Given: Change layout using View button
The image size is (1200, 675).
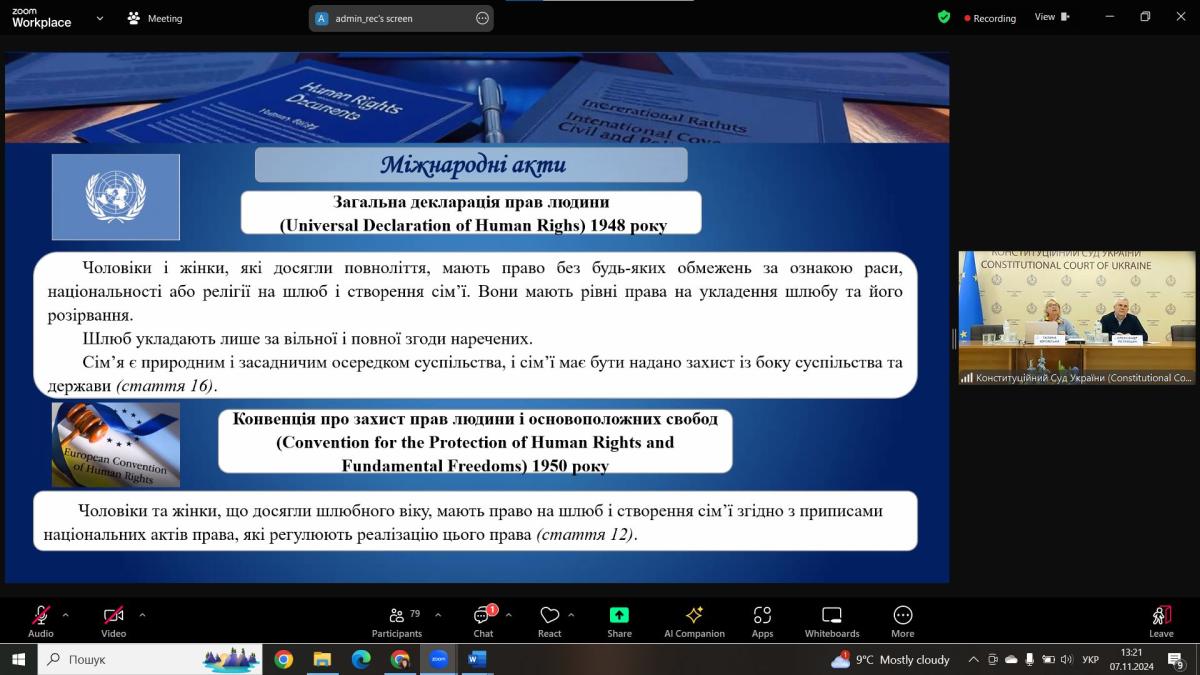Looking at the screenshot, I should (1052, 17).
